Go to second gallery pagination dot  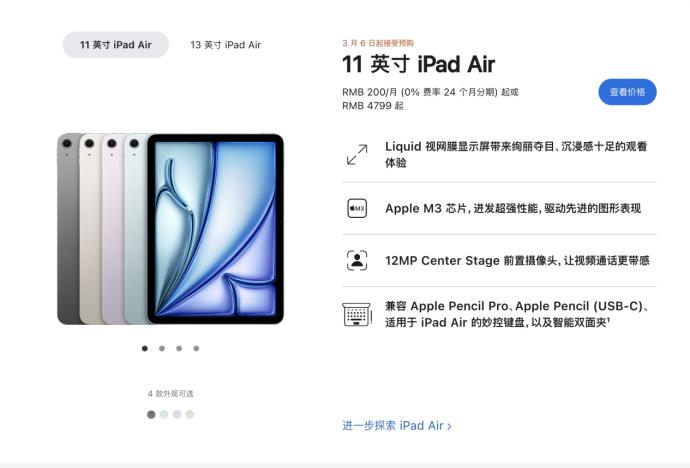(162, 348)
